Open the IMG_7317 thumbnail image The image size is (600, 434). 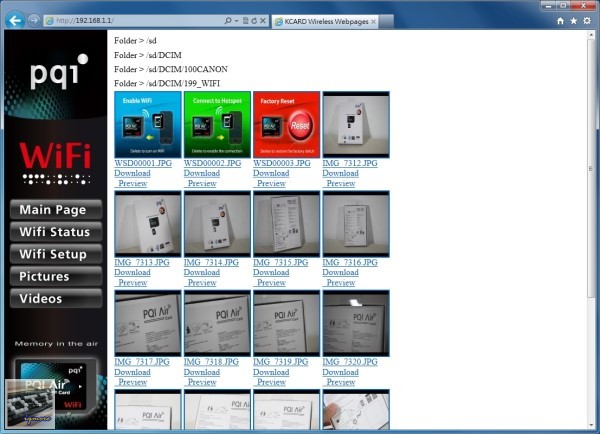[148, 323]
